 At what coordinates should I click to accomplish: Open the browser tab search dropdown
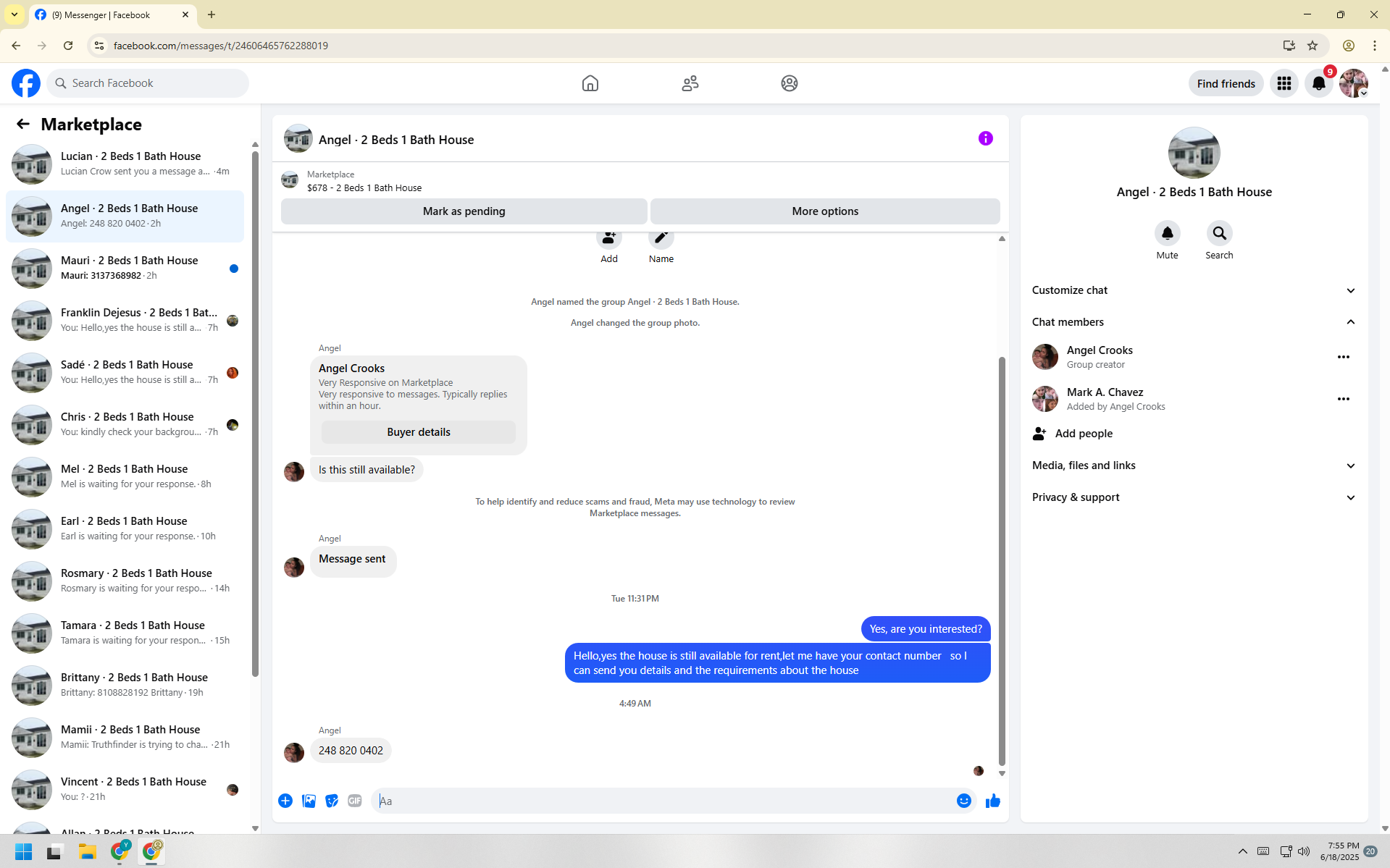[14, 14]
